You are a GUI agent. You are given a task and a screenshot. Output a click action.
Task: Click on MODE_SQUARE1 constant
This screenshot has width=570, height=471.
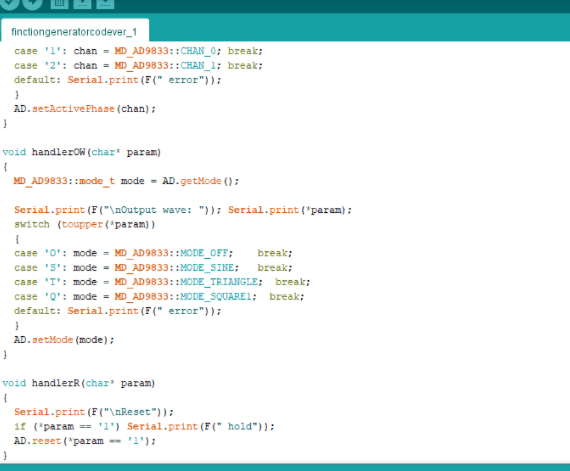(x=216, y=297)
